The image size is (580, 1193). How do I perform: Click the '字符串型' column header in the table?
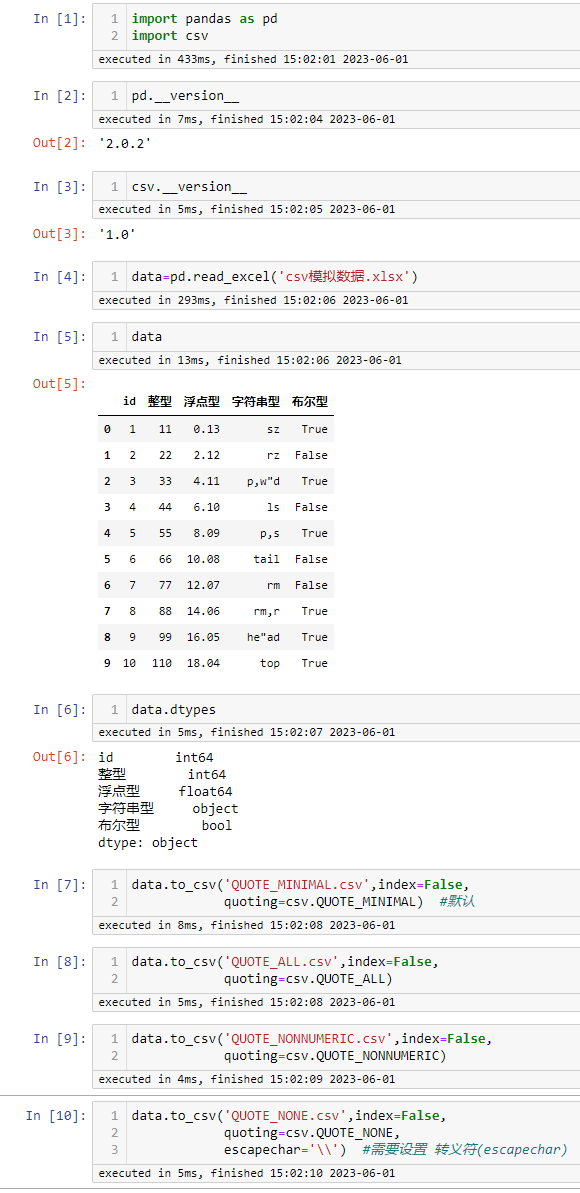256,401
